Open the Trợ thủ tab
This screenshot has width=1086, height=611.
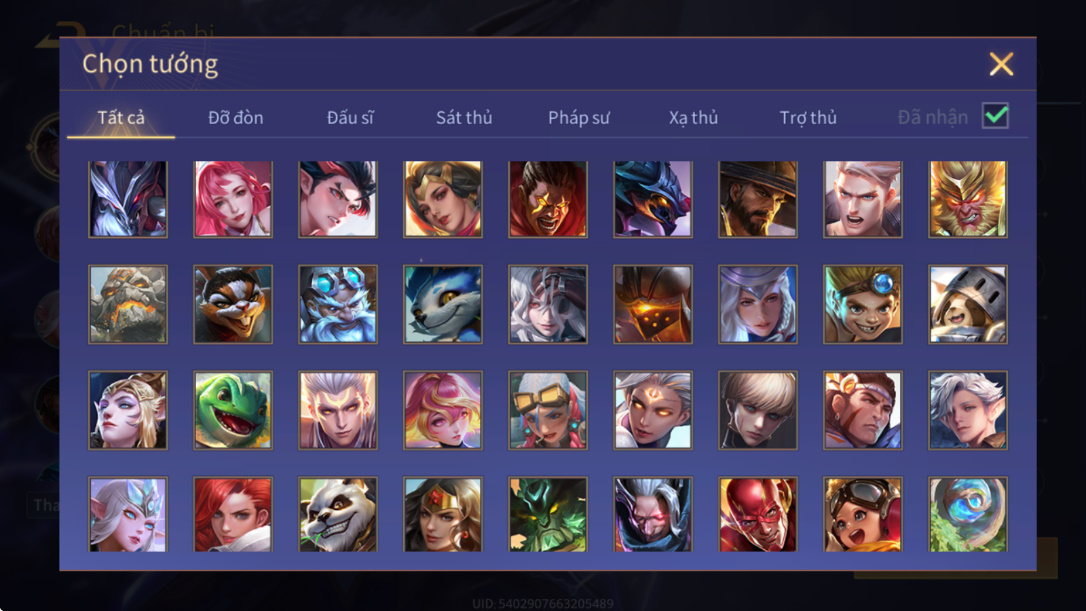tap(808, 118)
